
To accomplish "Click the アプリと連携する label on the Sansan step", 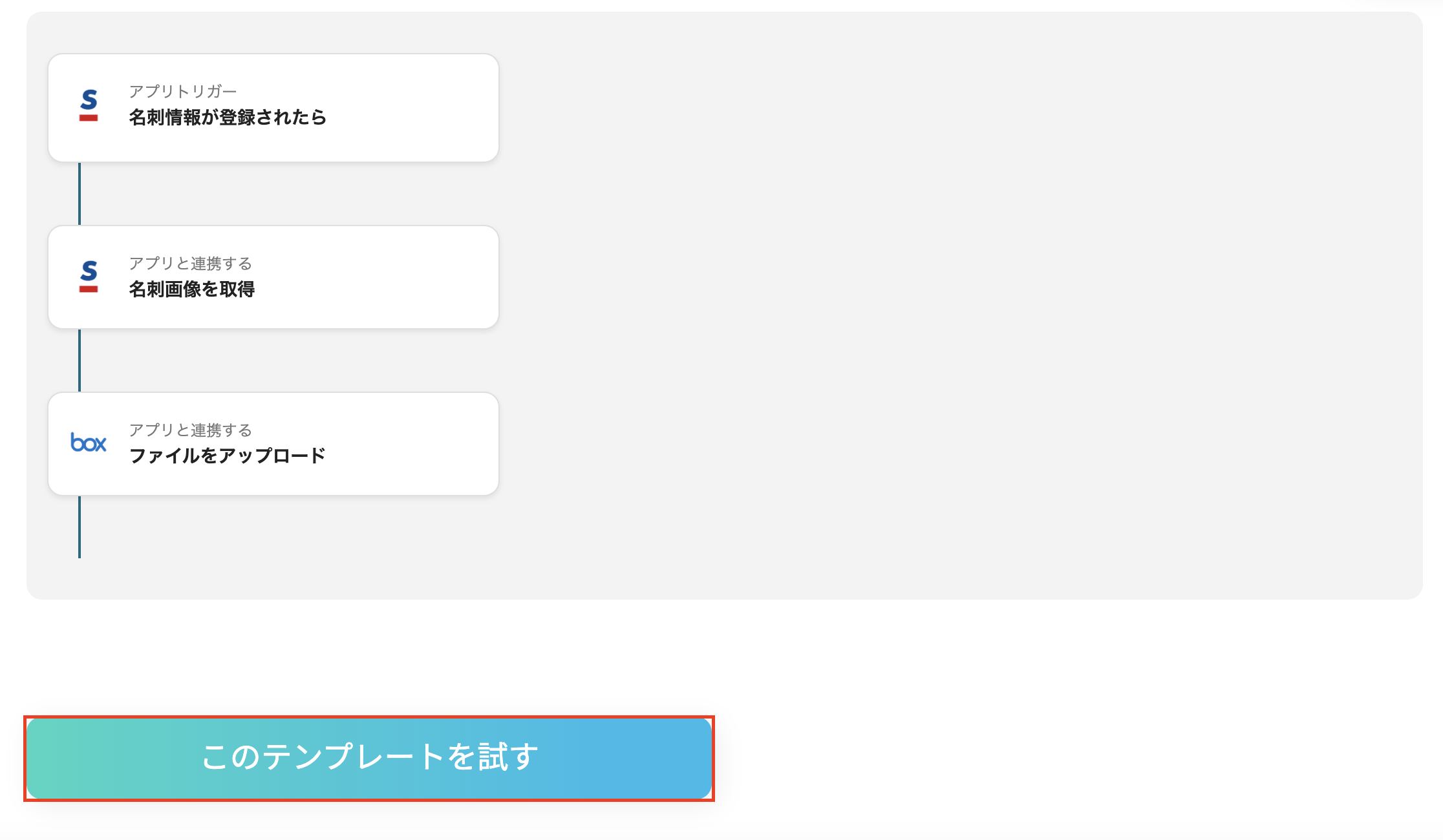I will click(x=191, y=263).
